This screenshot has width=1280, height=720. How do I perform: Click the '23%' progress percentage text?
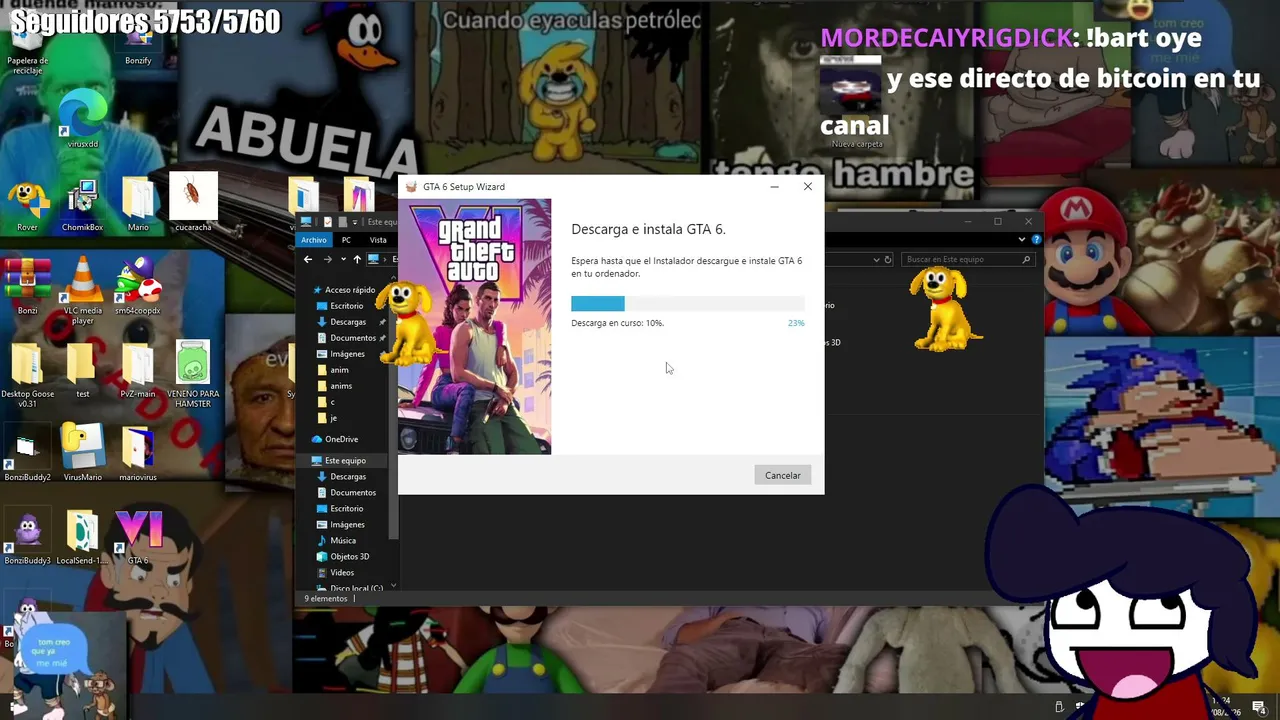[x=796, y=323]
